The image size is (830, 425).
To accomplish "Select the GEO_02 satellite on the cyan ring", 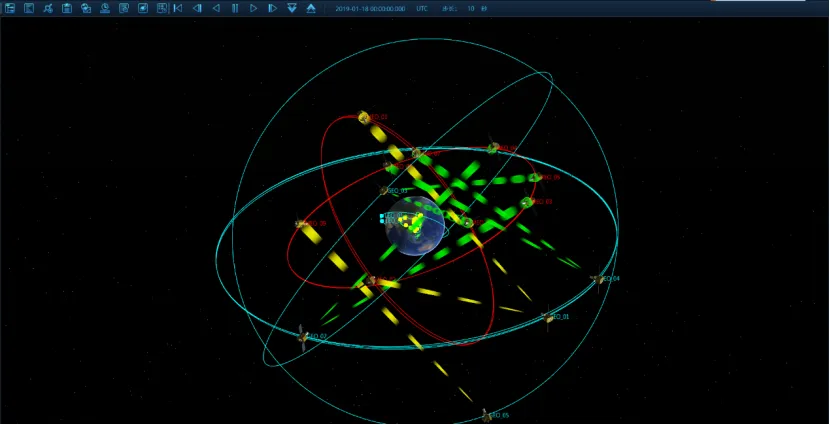I will click(x=303, y=337).
